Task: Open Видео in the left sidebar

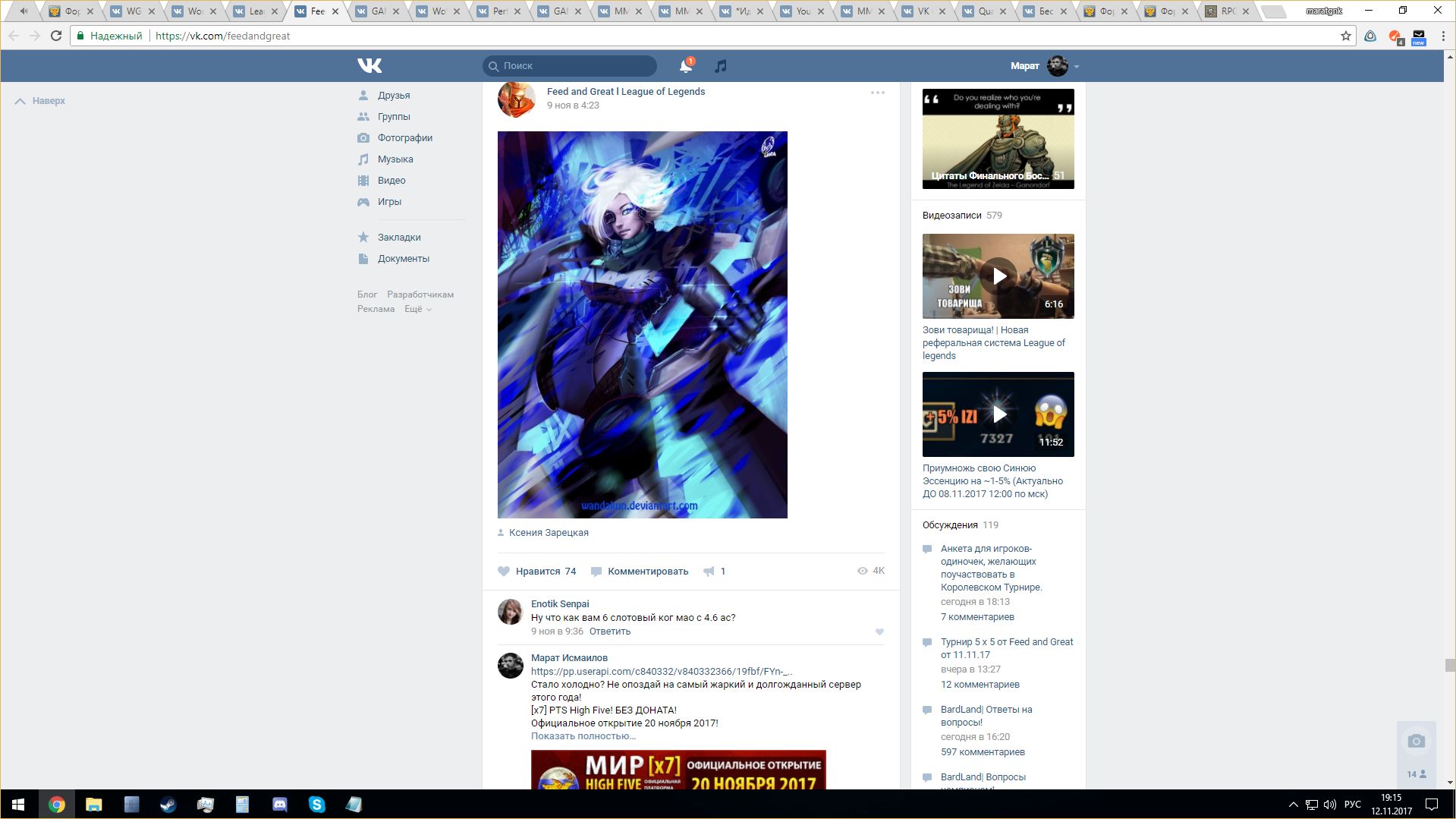Action: [392, 181]
